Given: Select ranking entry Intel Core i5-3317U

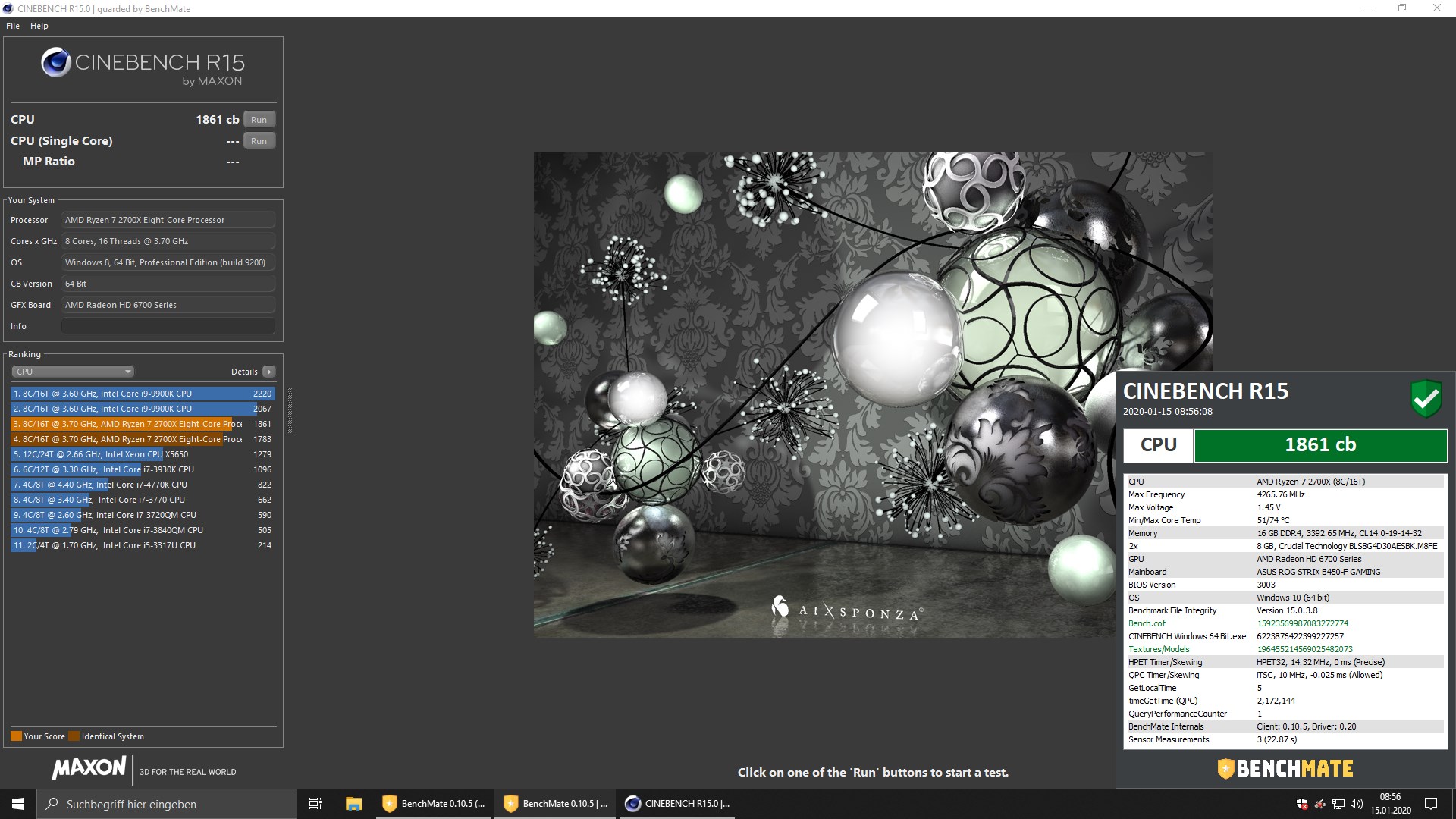Looking at the screenshot, I should tap(143, 545).
